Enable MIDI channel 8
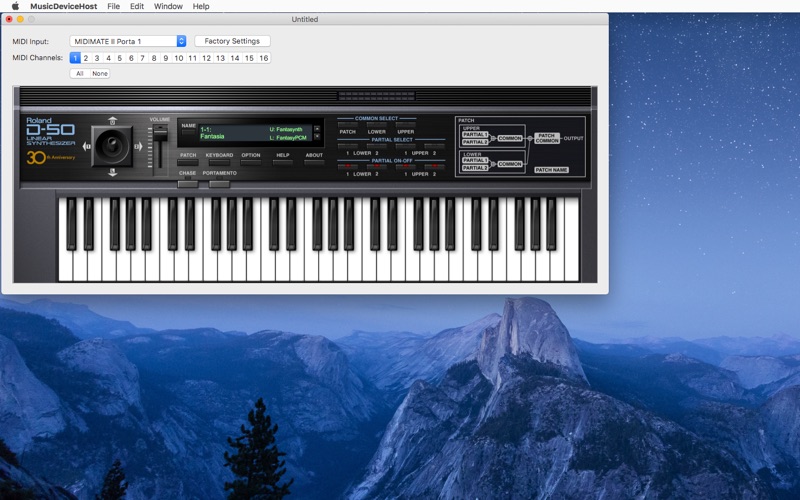This screenshot has height=500, width=800. (x=154, y=58)
